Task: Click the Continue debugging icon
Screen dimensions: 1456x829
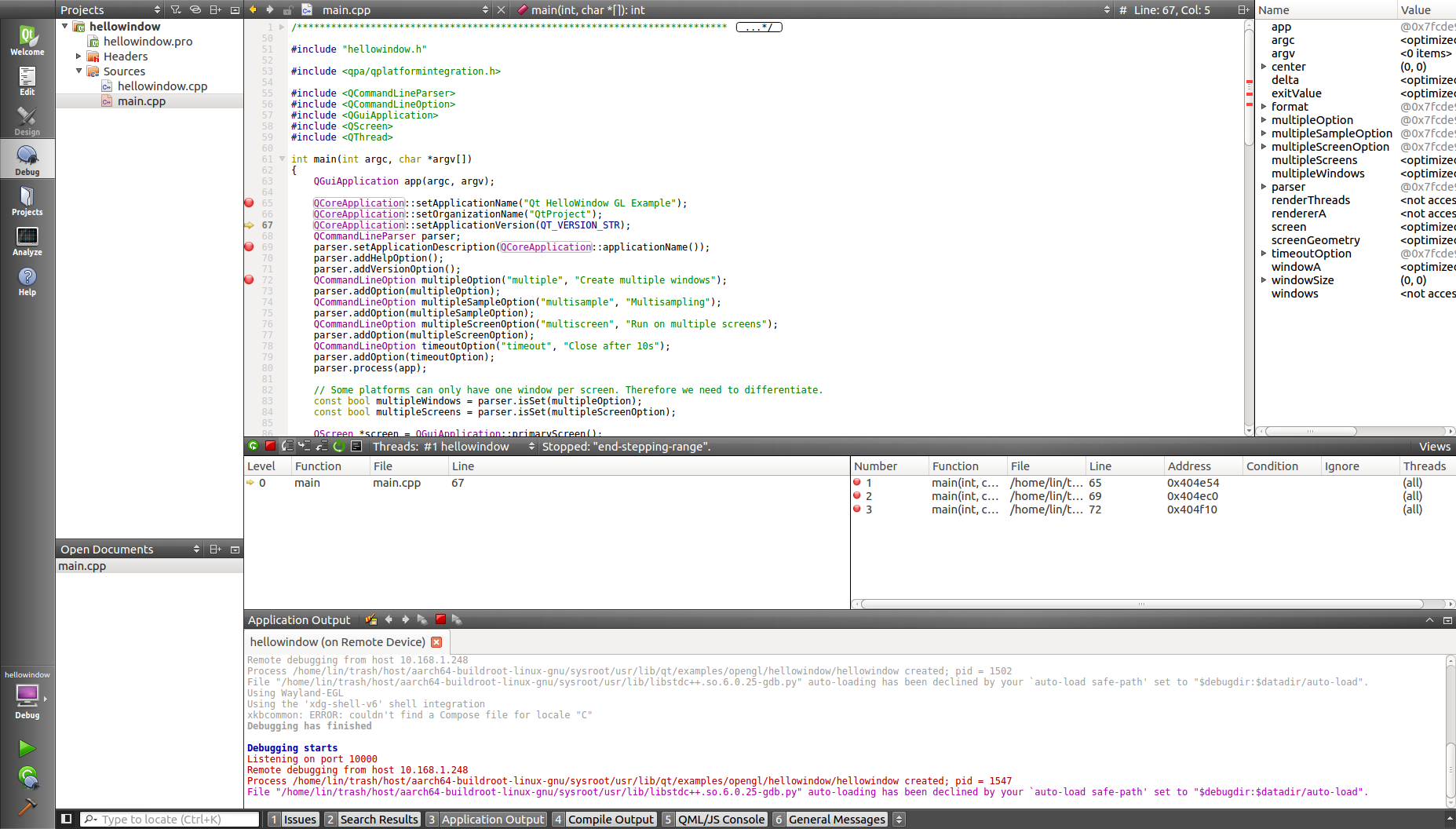Action: (253, 446)
